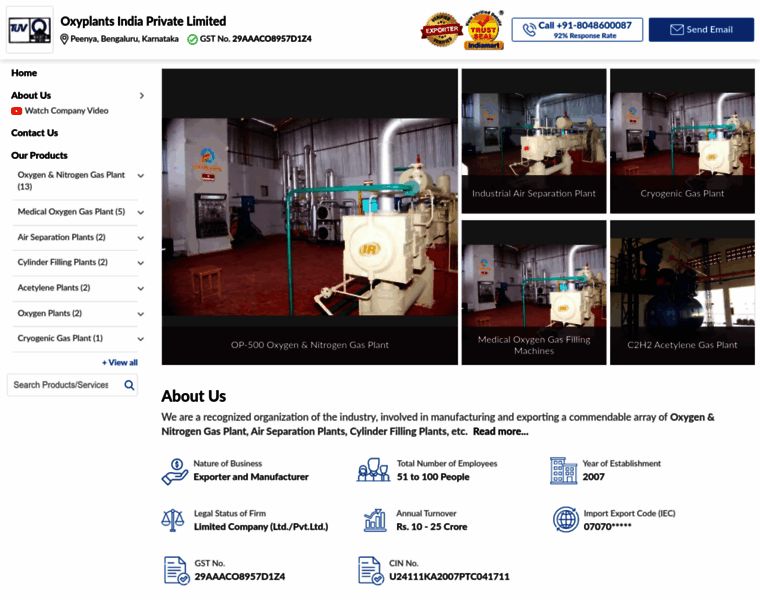Open the About Us sidebar item
The width and height of the screenshot is (760, 600).
31,95
